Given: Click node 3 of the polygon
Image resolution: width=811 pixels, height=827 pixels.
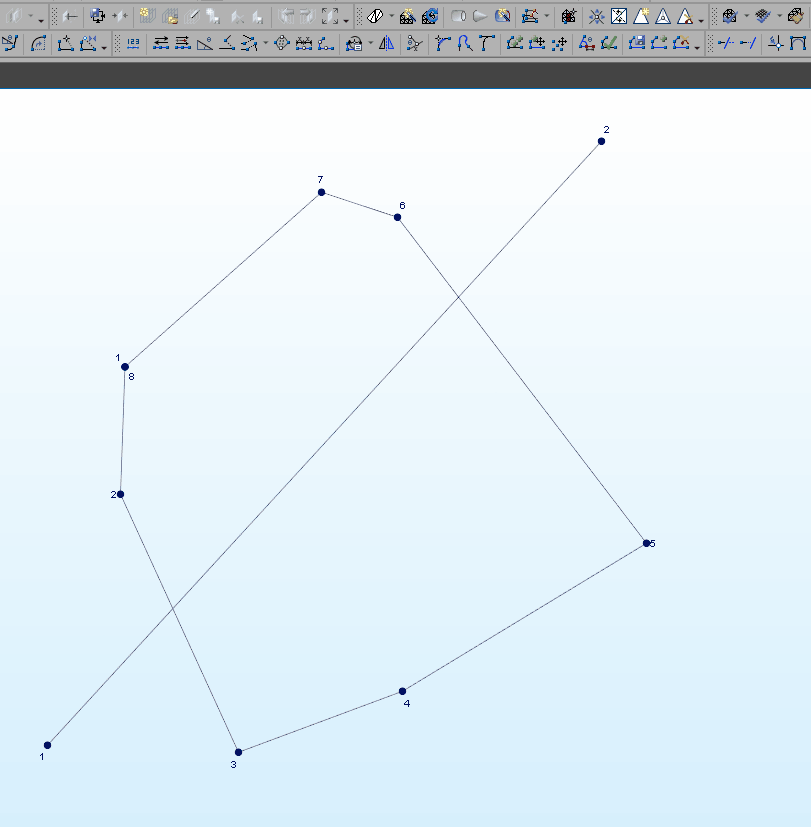Looking at the screenshot, I should 238,752.
